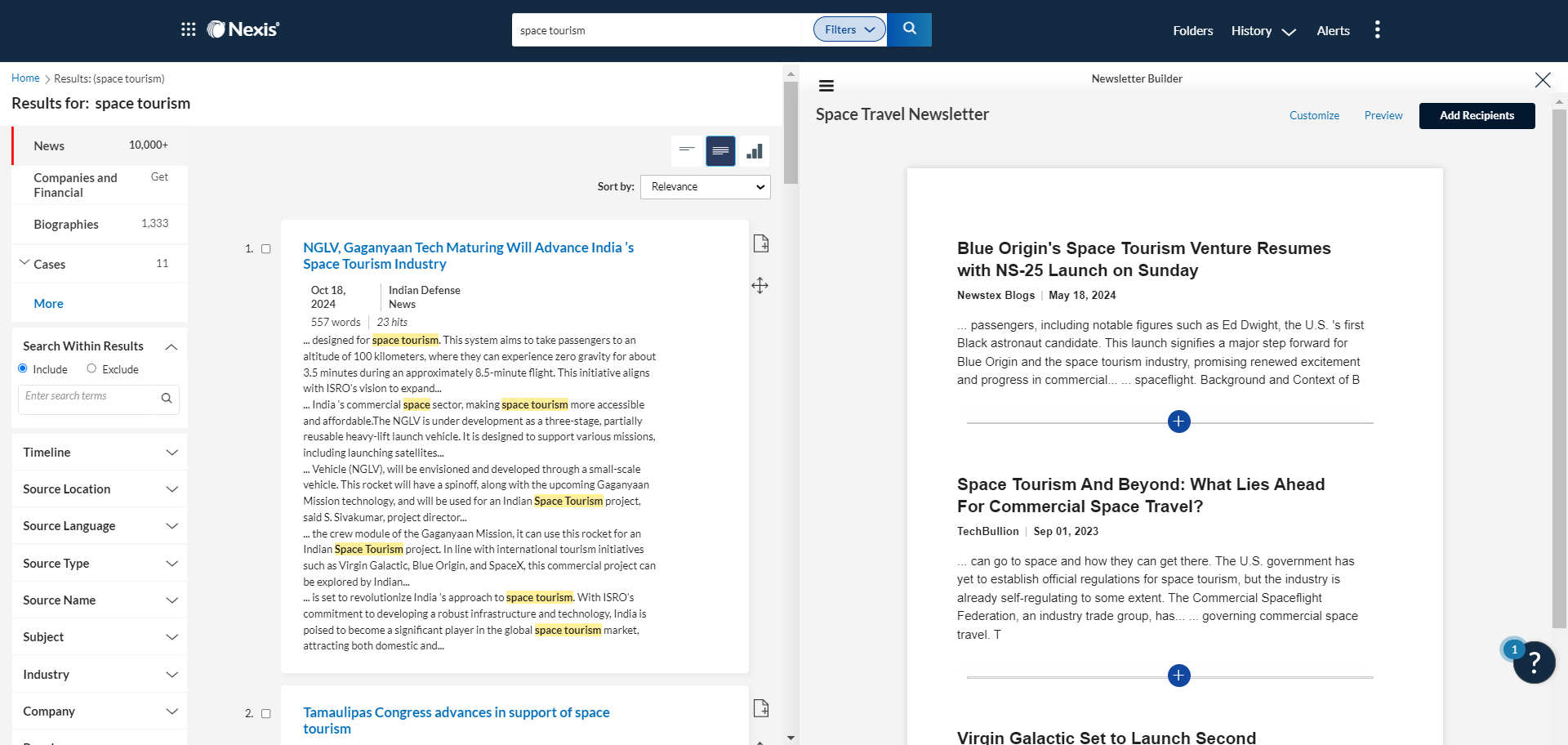Select the Biographies category

pos(100,225)
